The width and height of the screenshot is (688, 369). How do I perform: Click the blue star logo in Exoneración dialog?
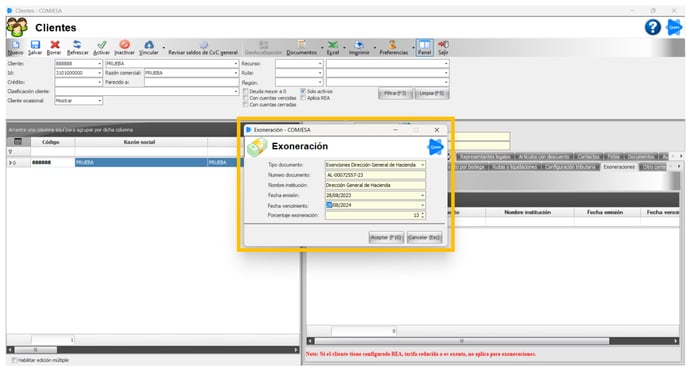pos(435,147)
